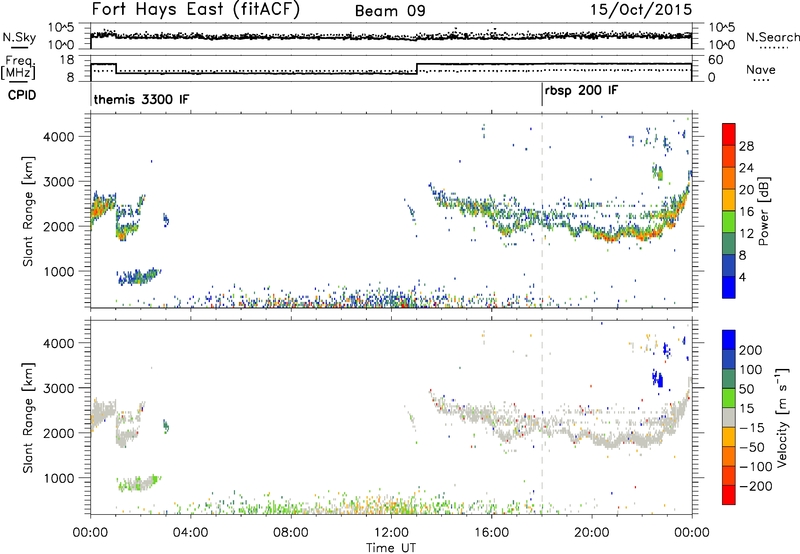Click the '1000' range tick on the velocity panel

[x=59, y=478]
